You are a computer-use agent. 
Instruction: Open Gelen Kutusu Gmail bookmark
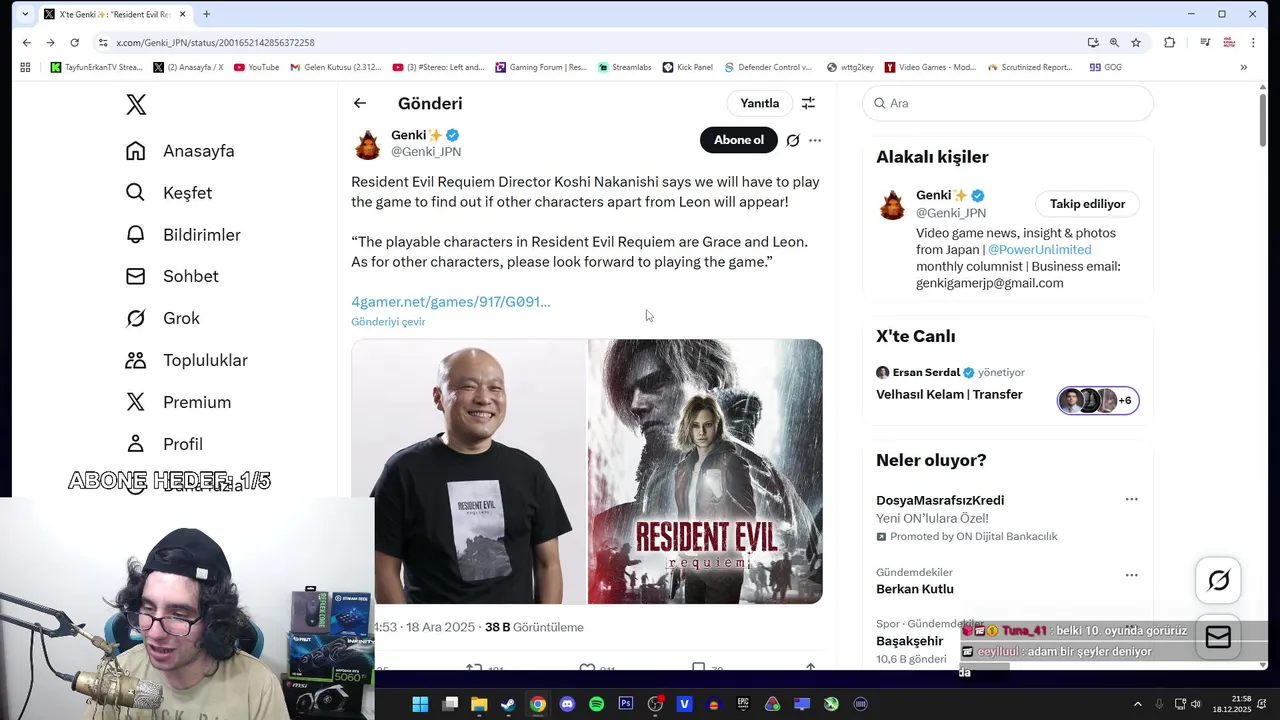(335, 67)
